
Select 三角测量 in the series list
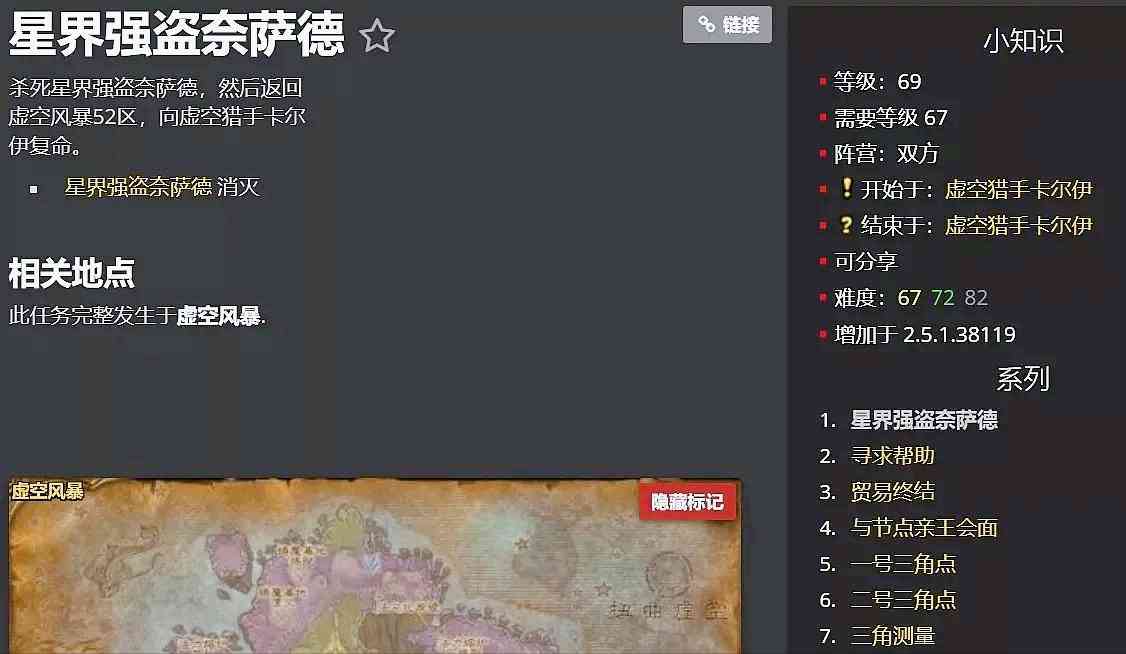pos(892,636)
